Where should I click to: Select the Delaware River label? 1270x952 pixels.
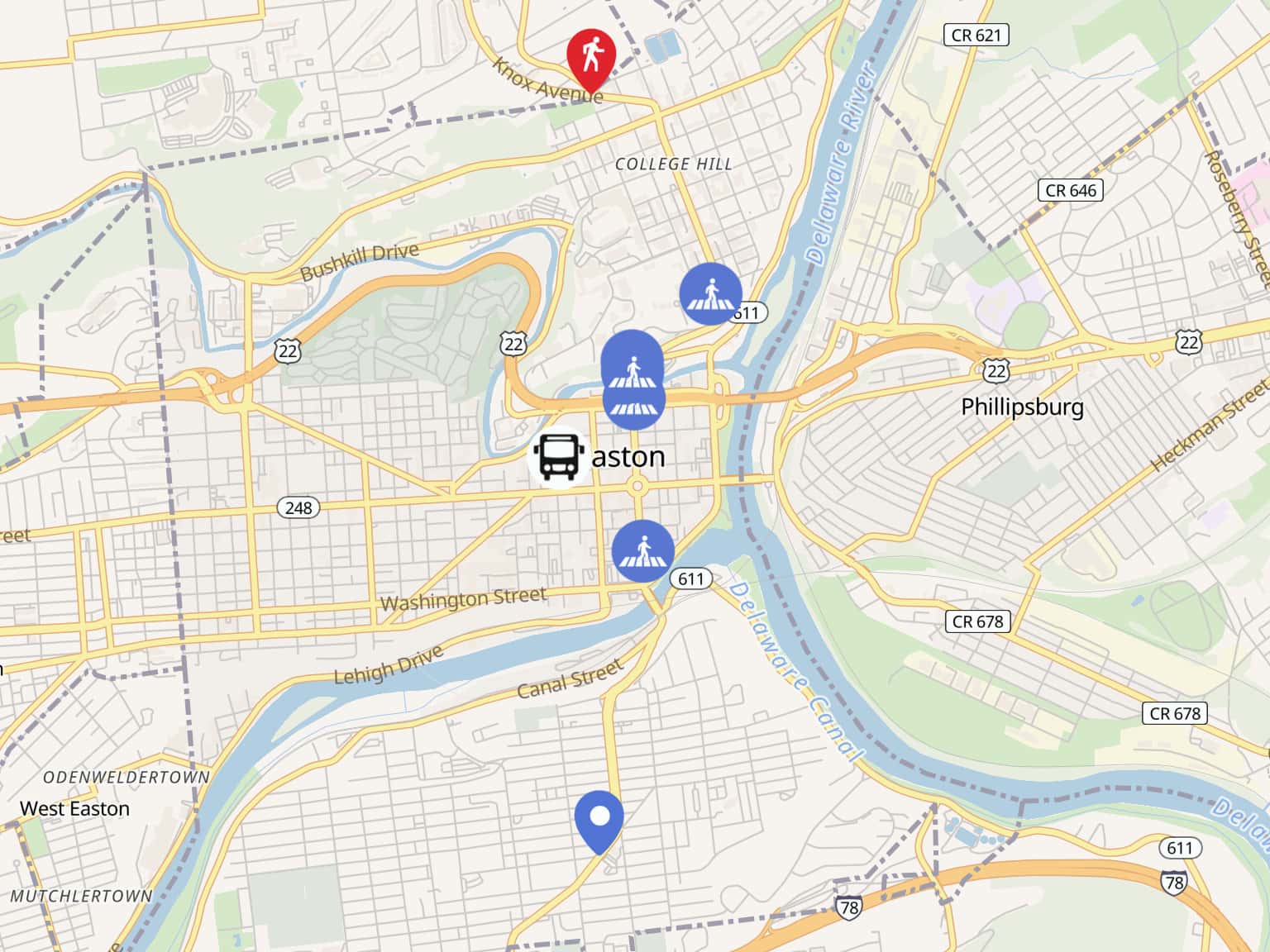841,164
